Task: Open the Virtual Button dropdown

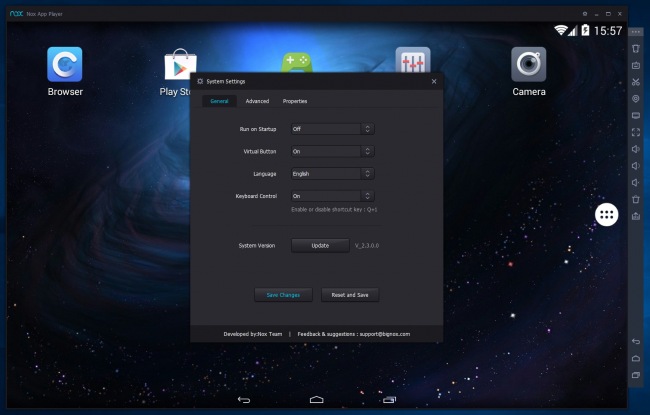Action: pyautogui.click(x=332, y=151)
